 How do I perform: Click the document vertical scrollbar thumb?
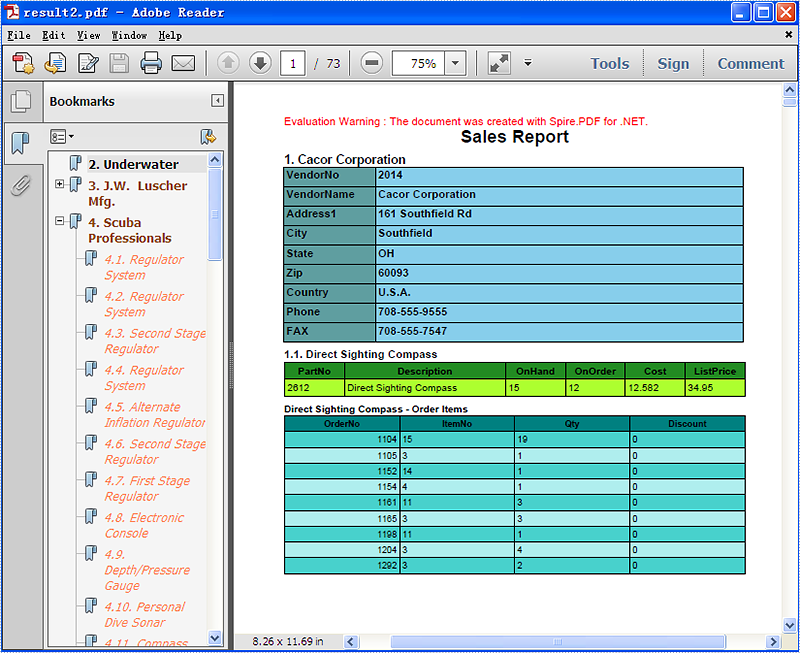point(790,102)
